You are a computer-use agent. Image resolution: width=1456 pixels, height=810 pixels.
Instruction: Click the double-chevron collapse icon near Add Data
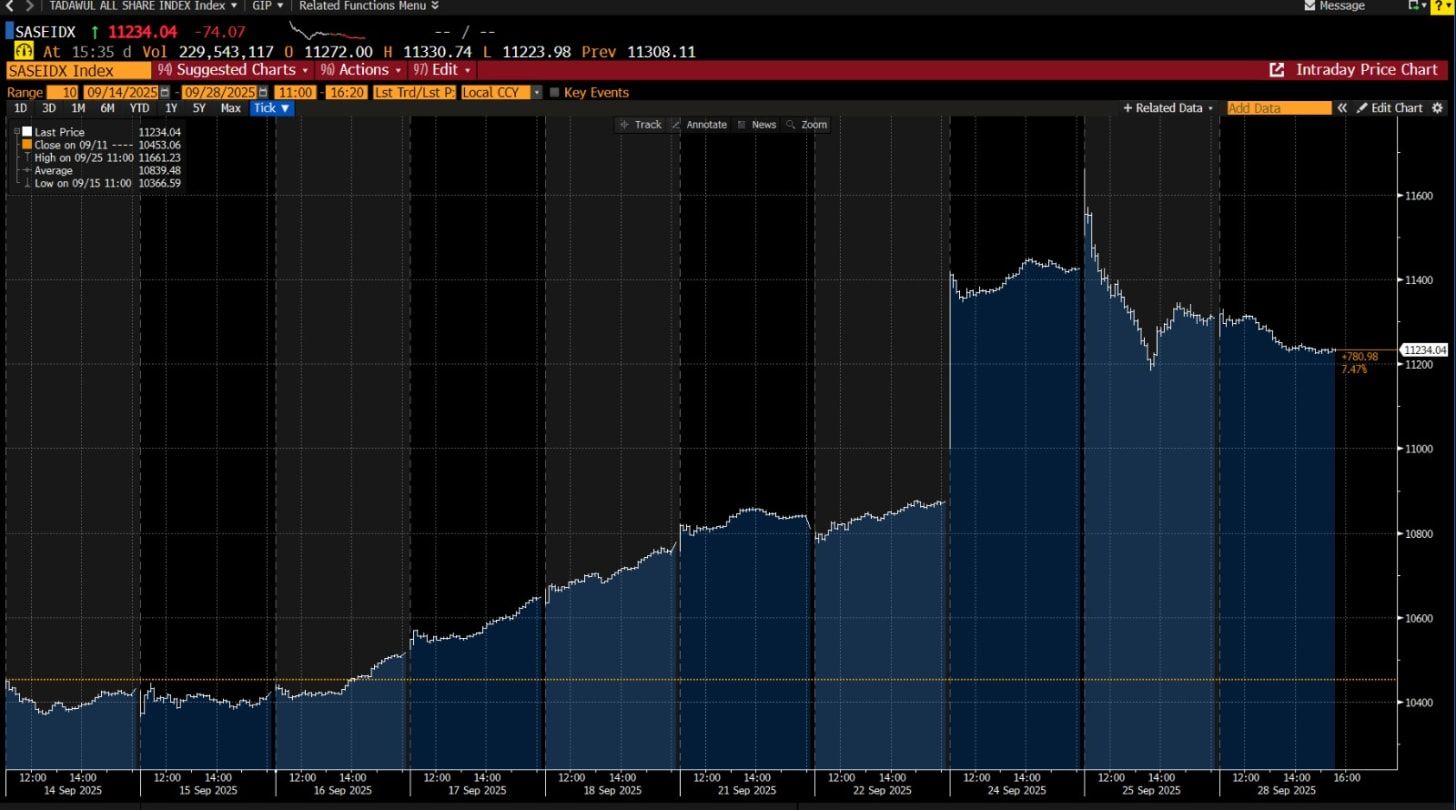(x=1343, y=108)
